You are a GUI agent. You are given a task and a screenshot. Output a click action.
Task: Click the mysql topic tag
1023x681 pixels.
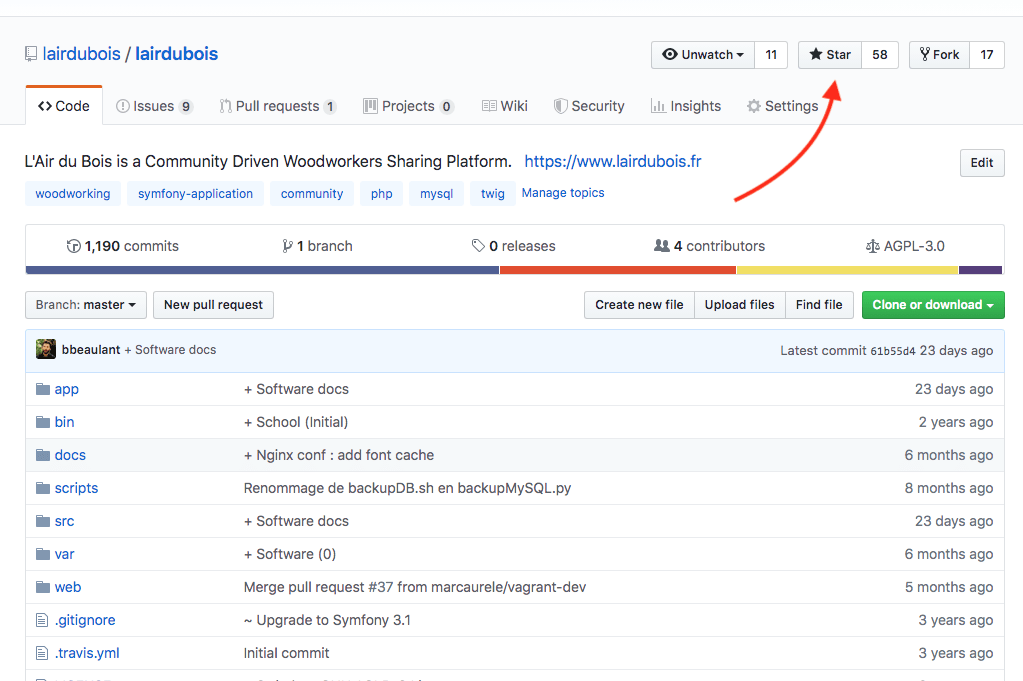[x=436, y=194]
